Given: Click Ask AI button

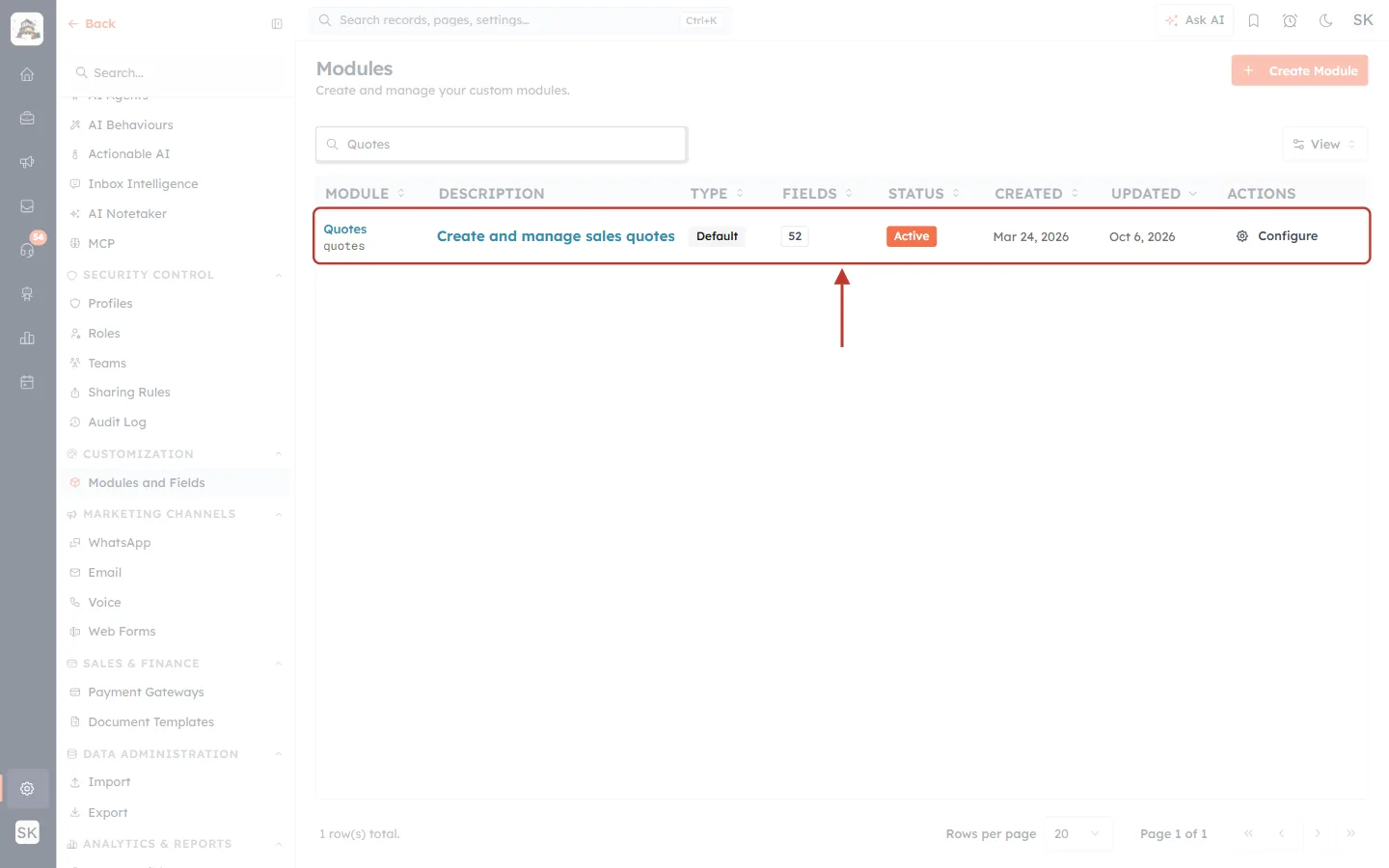Looking at the screenshot, I should coord(1194,20).
